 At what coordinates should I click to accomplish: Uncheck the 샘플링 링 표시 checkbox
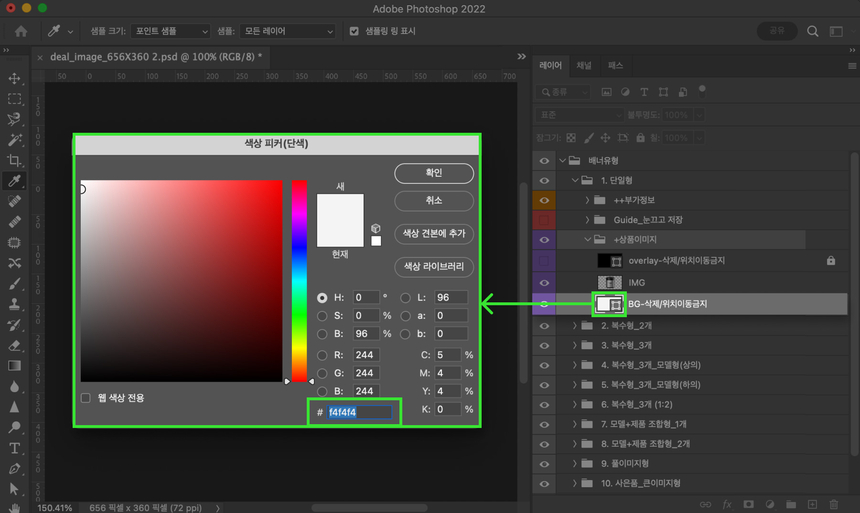point(354,31)
